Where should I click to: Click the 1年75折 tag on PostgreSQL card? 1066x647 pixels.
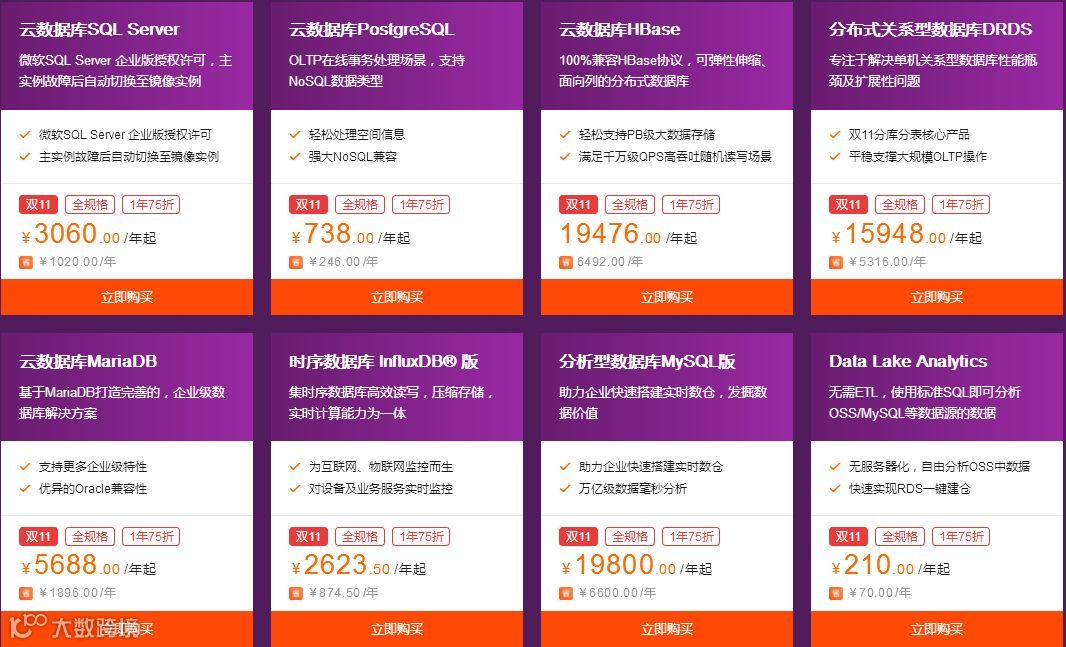(421, 205)
